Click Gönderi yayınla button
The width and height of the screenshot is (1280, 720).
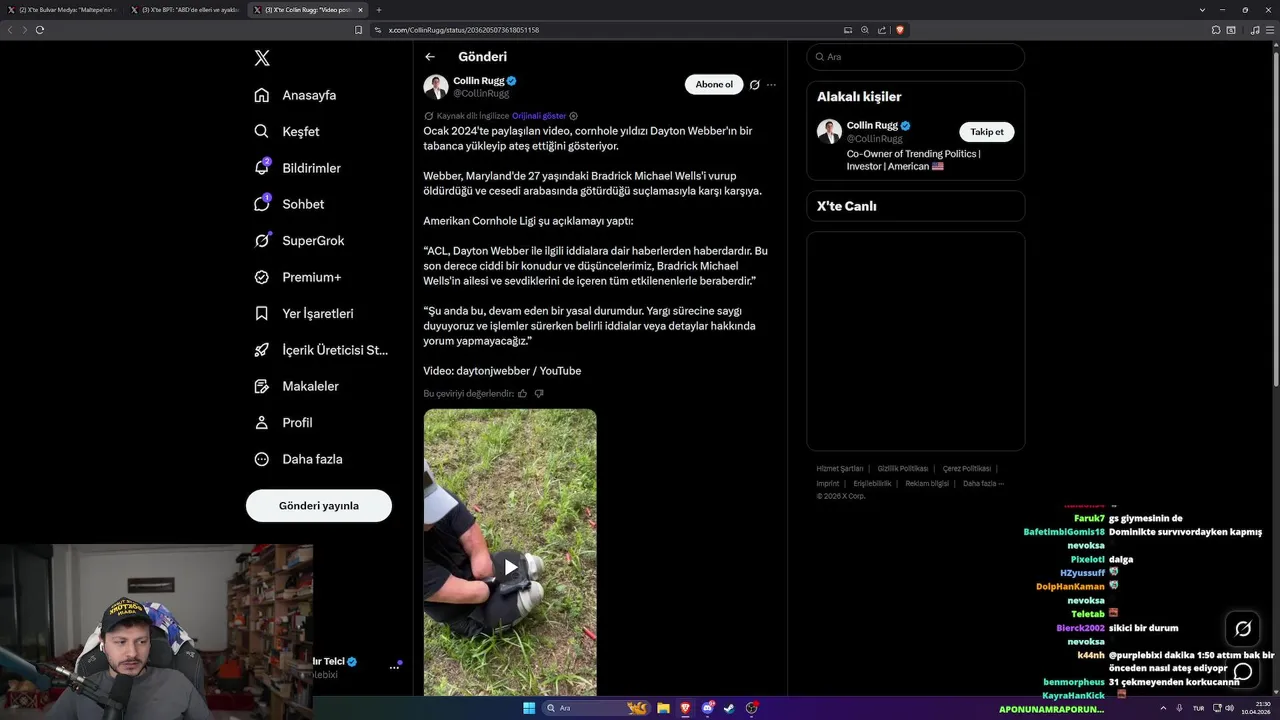[x=319, y=505]
